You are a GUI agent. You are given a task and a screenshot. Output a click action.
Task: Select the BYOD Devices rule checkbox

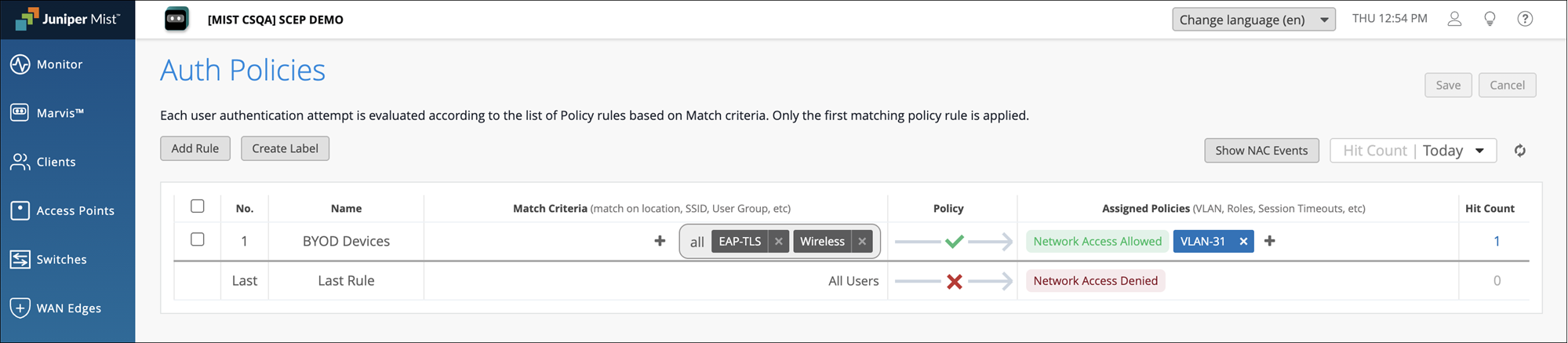coord(198,239)
